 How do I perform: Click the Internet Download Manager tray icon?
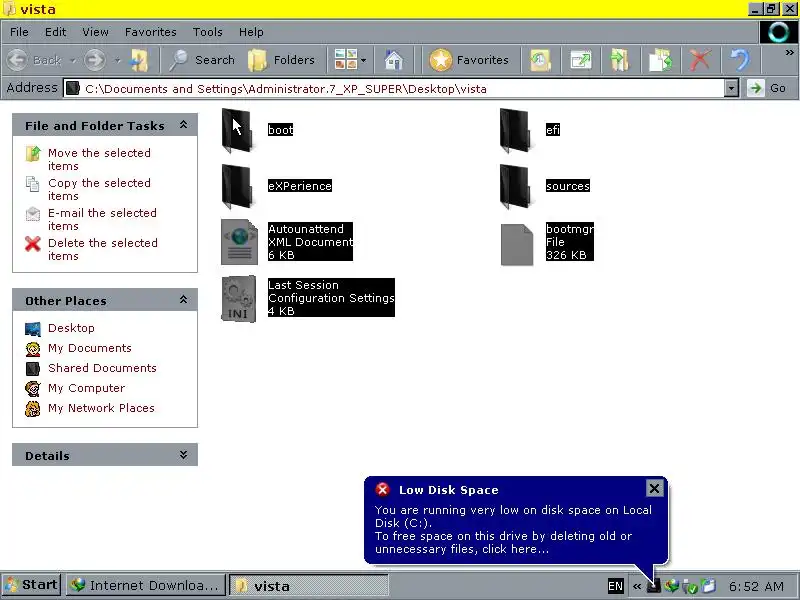click(671, 586)
